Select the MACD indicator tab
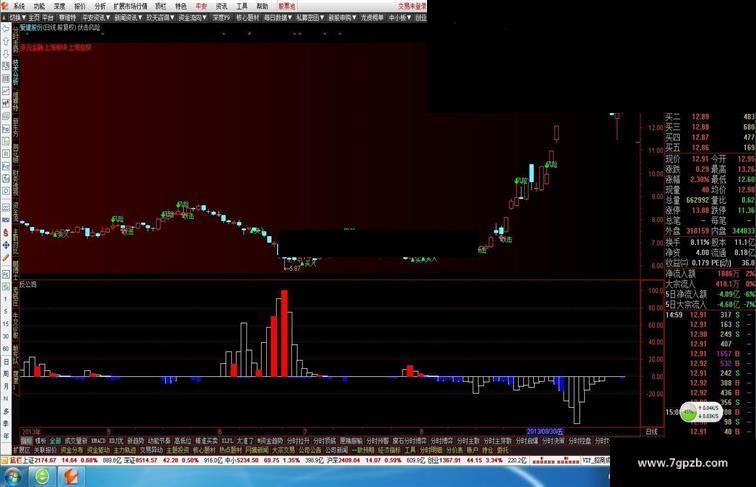The image size is (756, 487). point(98,441)
